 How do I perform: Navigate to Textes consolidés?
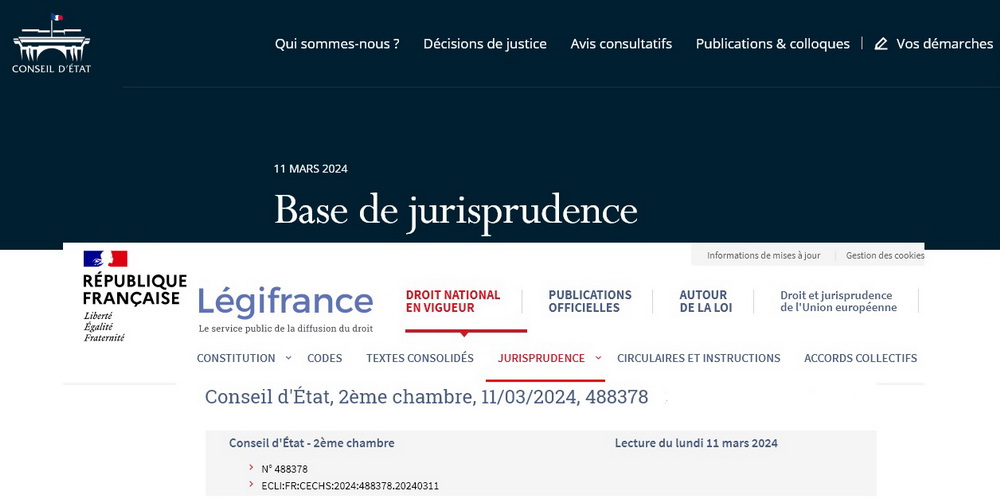point(420,358)
